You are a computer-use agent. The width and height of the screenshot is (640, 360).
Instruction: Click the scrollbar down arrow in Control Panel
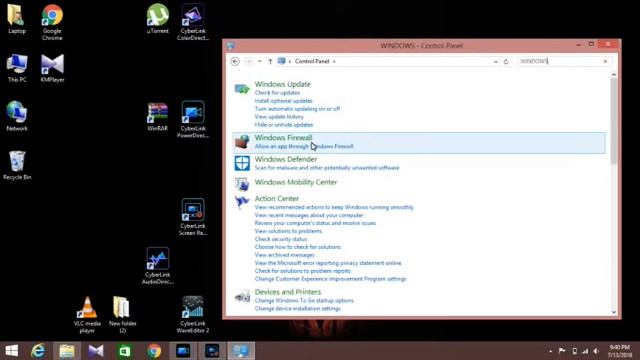(613, 312)
